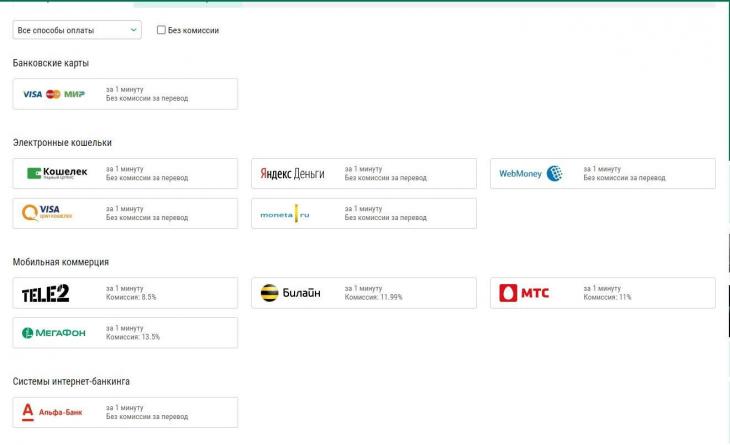Click the Visa Mastercard MIR card logo

click(x=54, y=94)
